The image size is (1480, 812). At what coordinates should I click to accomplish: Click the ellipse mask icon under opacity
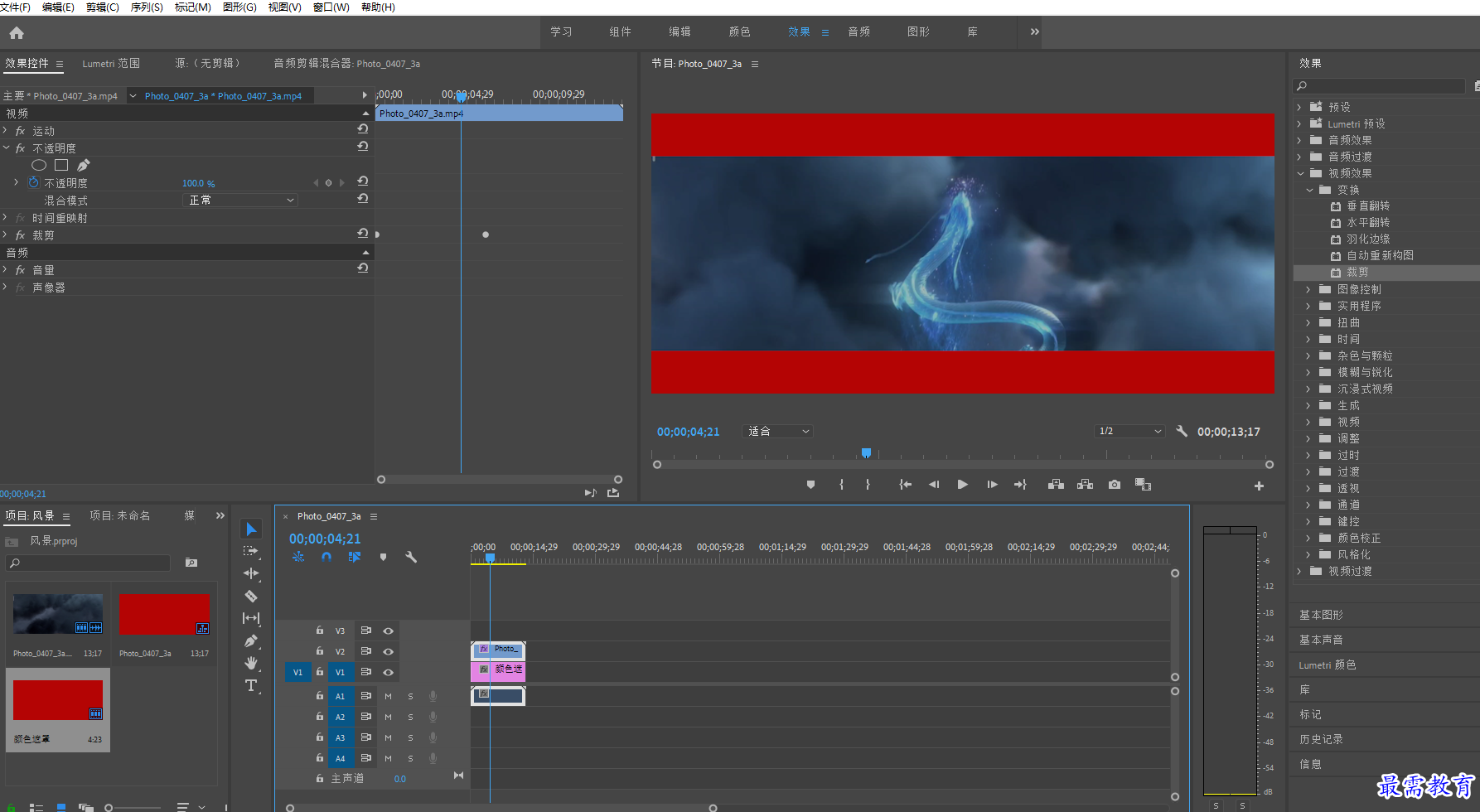click(39, 165)
